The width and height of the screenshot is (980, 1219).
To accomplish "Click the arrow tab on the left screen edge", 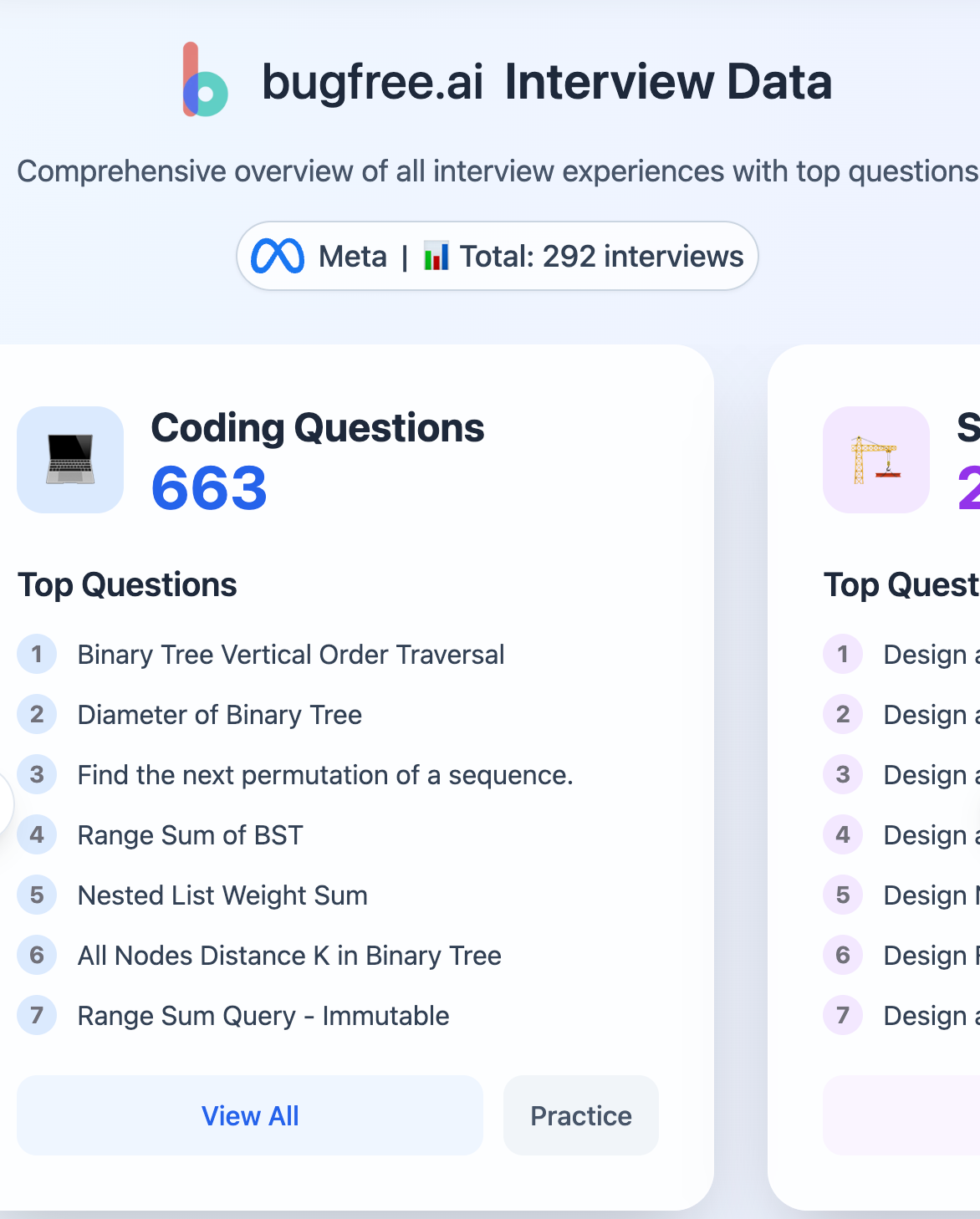I will click(4, 804).
